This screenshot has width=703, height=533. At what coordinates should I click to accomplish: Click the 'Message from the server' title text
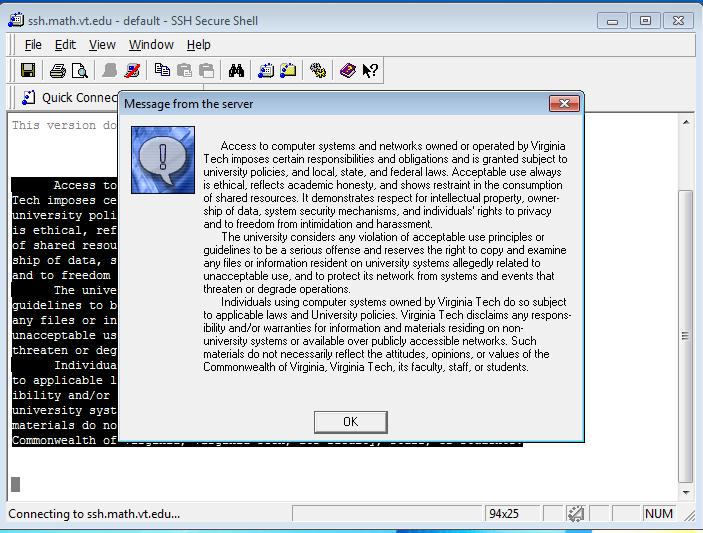tap(189, 104)
